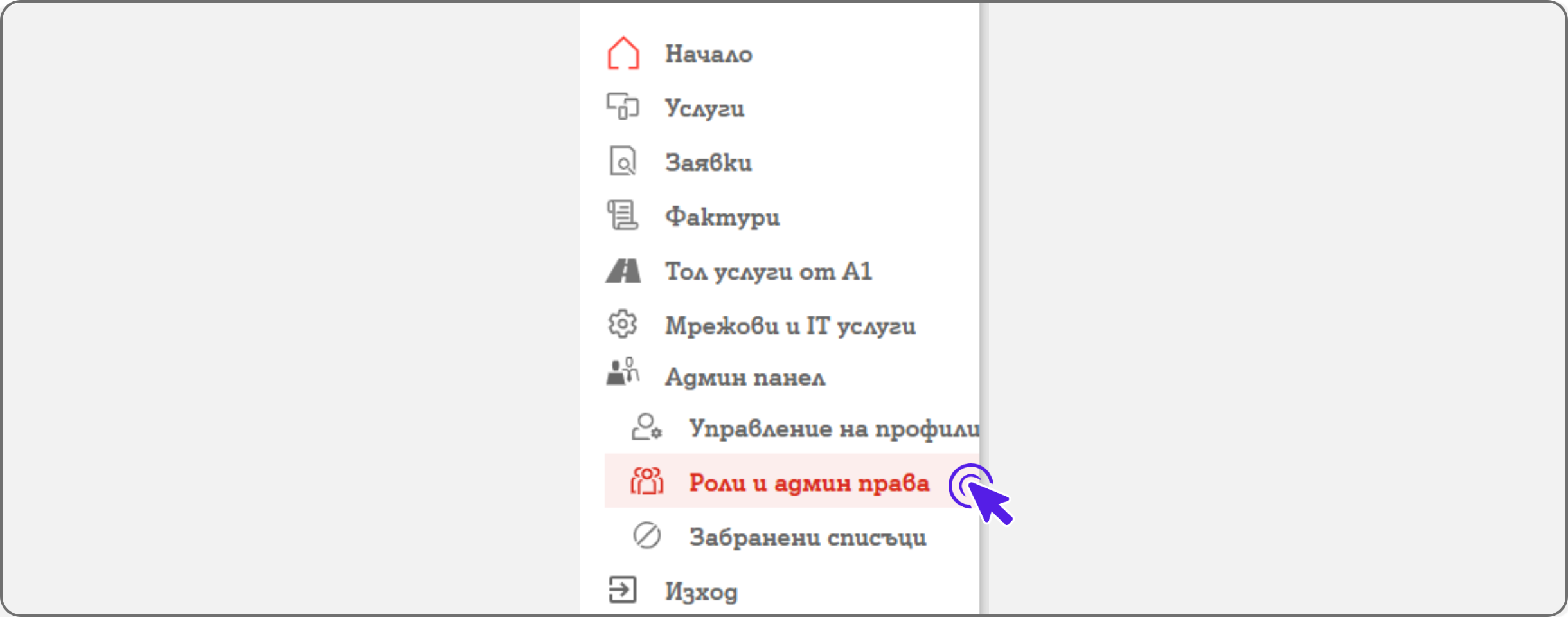This screenshot has width=1568, height=617.
Task: Open Забранени списъци submenu text
Action: tap(808, 537)
